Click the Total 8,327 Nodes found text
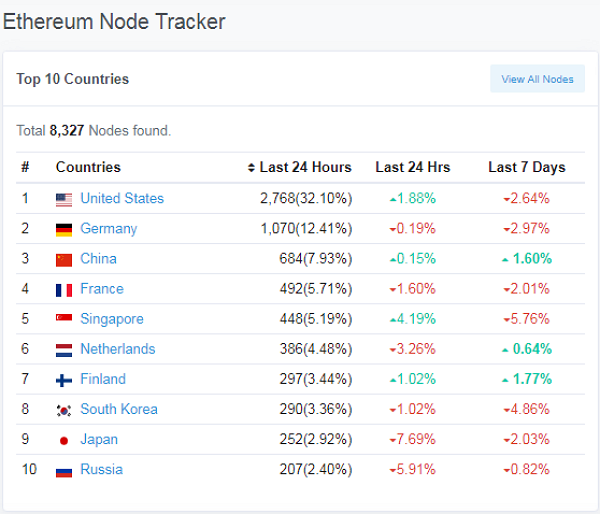 point(94,131)
